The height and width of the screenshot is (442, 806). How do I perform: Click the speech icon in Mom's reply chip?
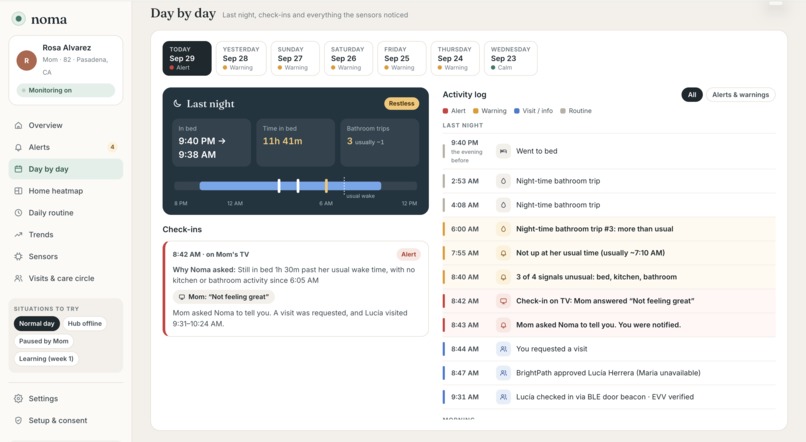pyautogui.click(x=181, y=297)
